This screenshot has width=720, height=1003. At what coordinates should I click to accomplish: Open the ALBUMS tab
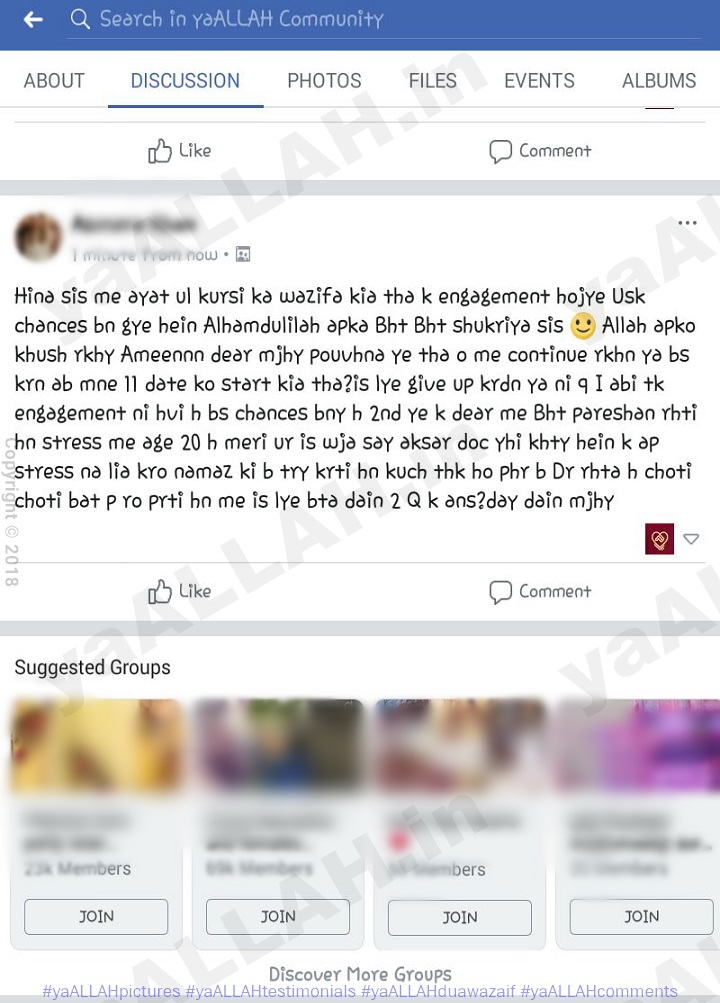[659, 81]
